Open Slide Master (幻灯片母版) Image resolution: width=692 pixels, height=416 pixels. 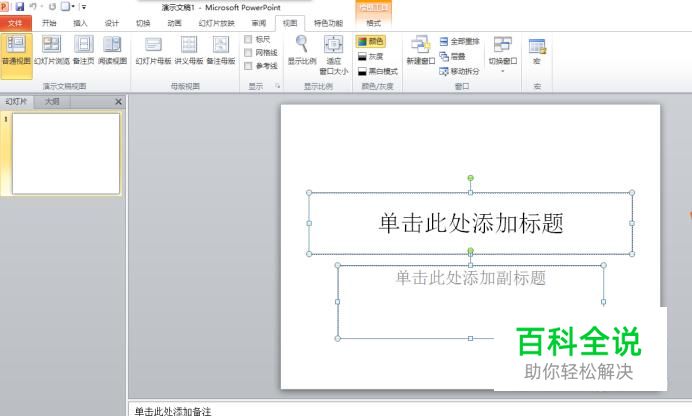click(153, 50)
